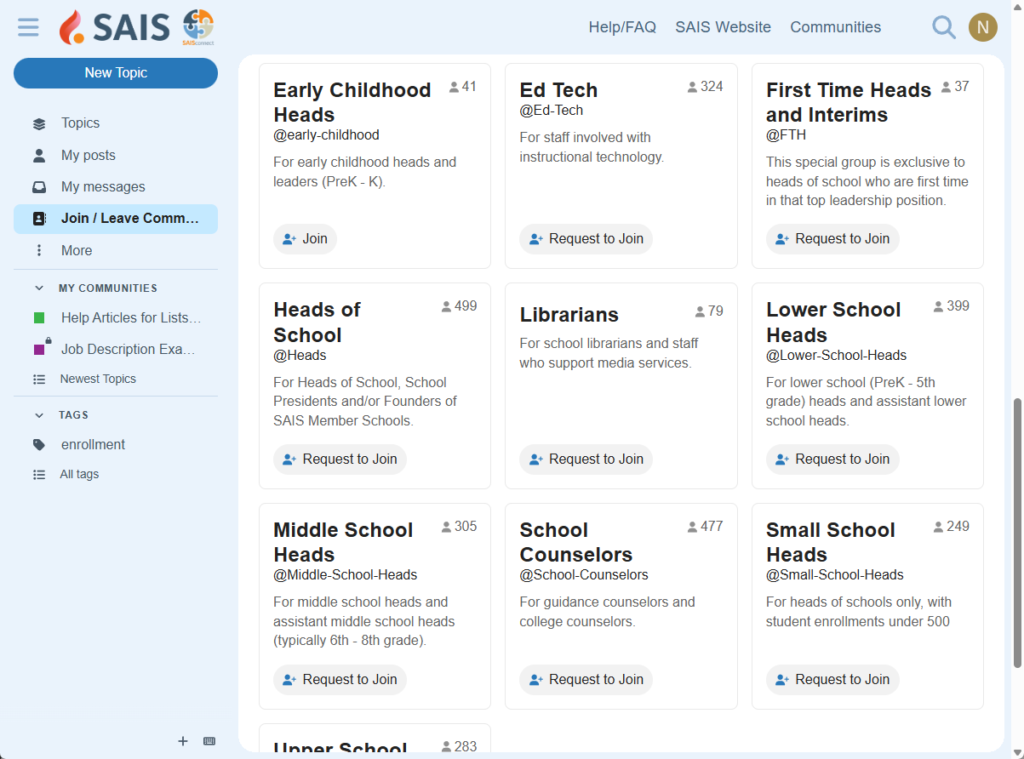Viewport: 1024px width, 759px height.
Task: Click the green Help Articles community square
Action: (39, 318)
